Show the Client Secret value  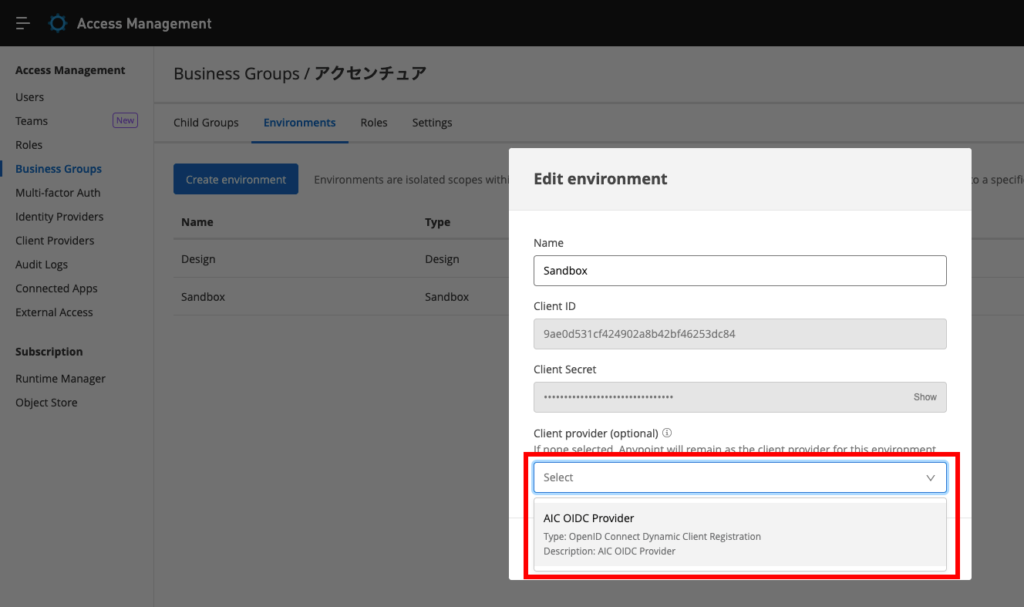[924, 397]
